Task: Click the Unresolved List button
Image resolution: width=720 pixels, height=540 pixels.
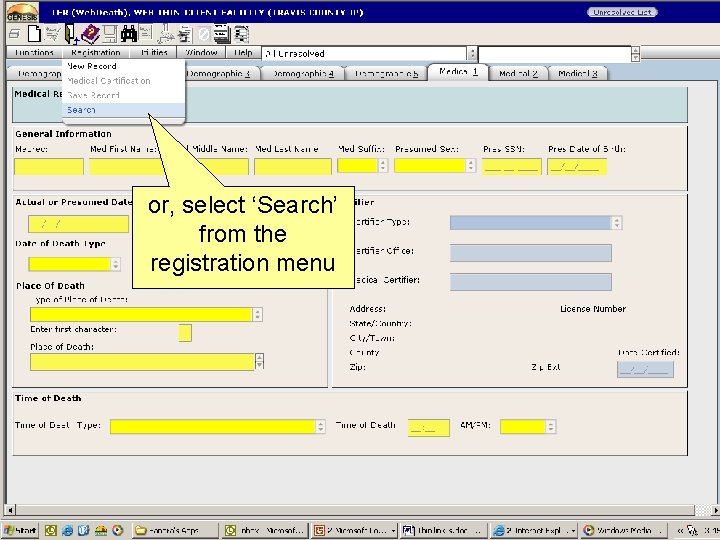Action: pos(622,12)
